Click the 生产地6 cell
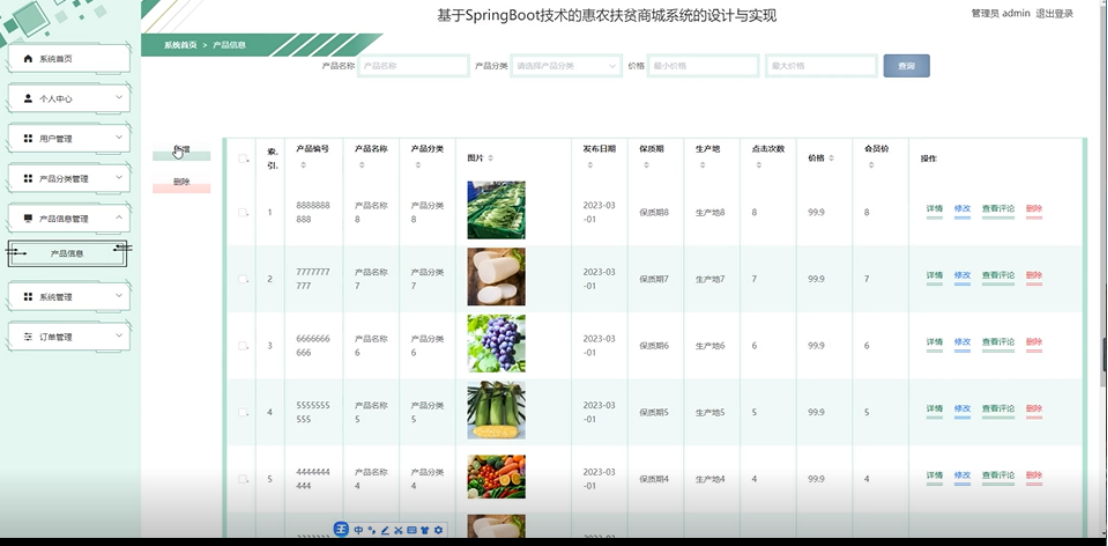 [x=710, y=345]
